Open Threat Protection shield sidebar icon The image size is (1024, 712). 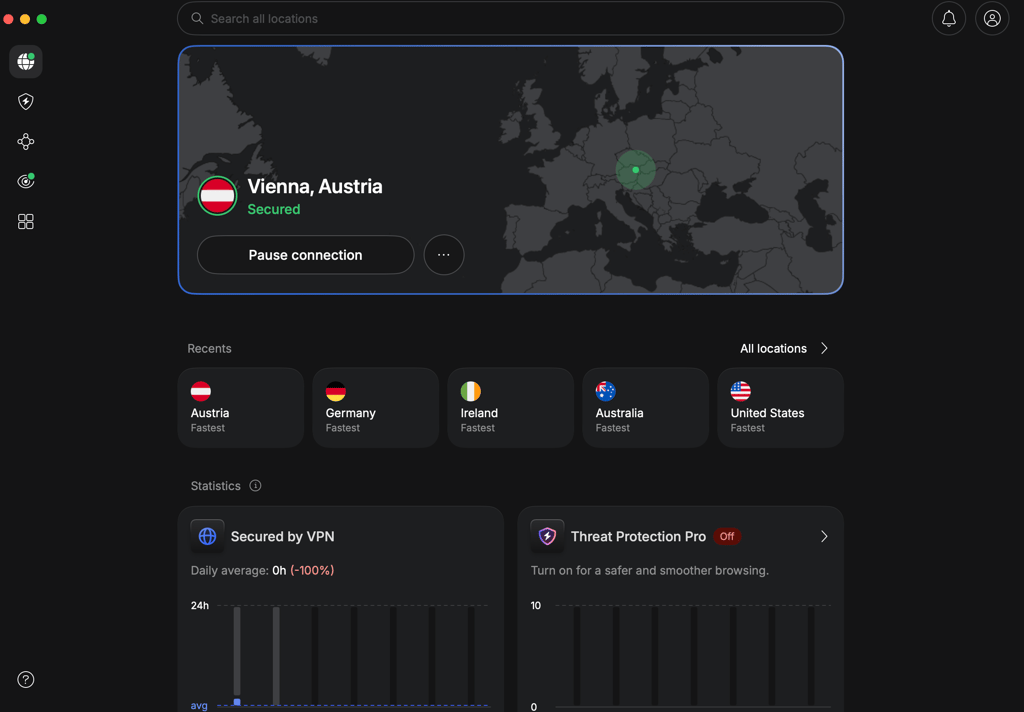[25, 101]
